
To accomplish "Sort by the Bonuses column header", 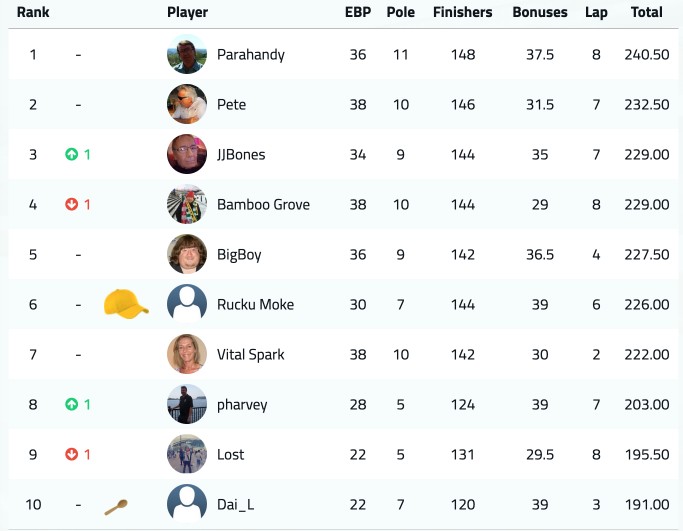I will click(540, 12).
